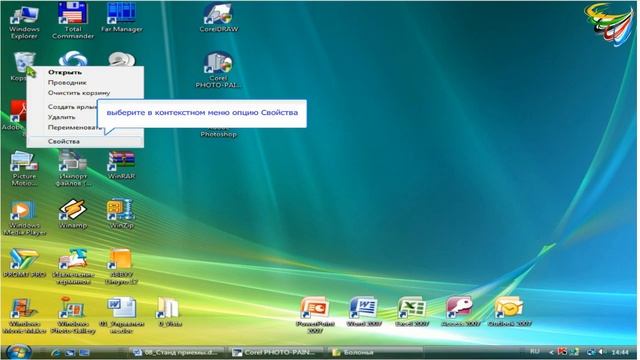Open the Windows Start menu orb
This screenshot has width=640, height=360.
pos(18,351)
